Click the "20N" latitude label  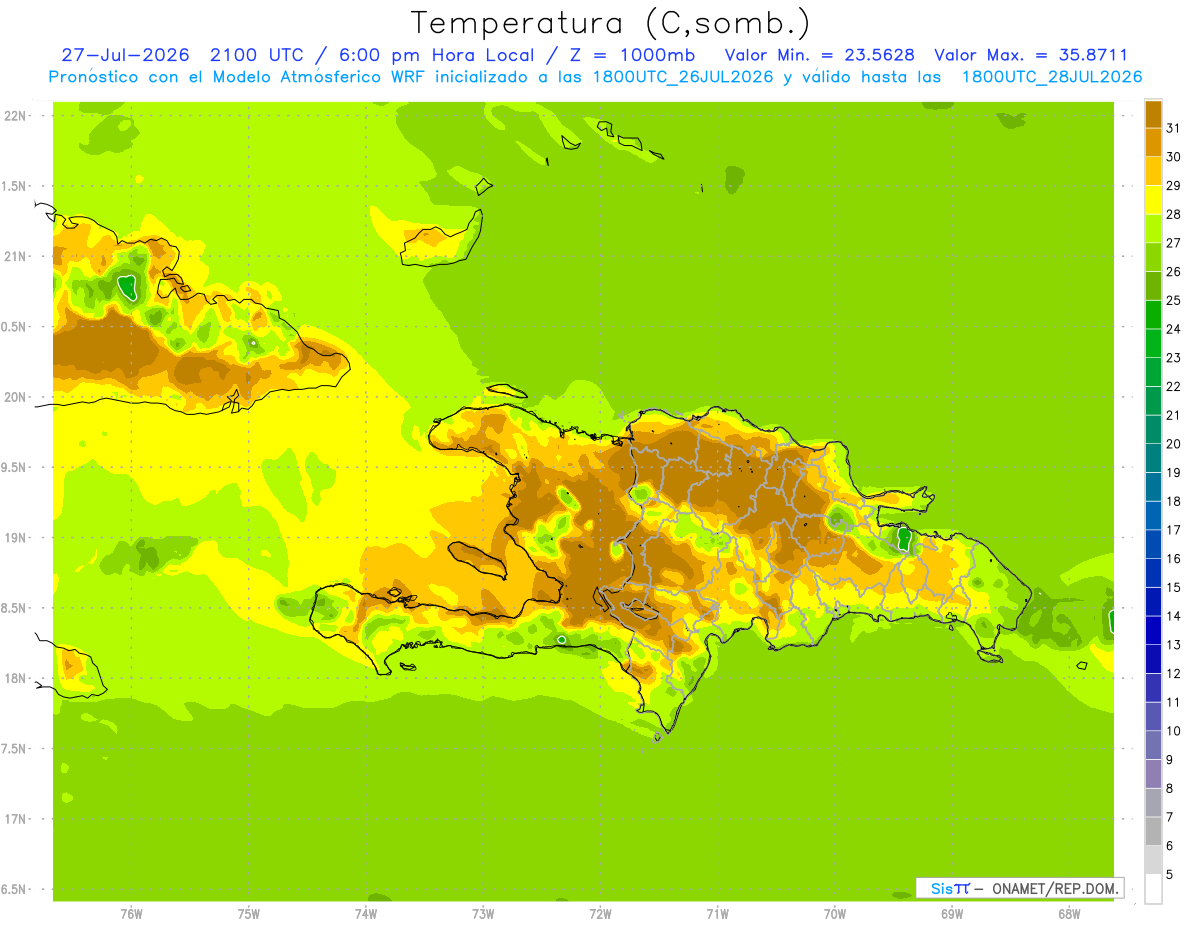click(15, 397)
